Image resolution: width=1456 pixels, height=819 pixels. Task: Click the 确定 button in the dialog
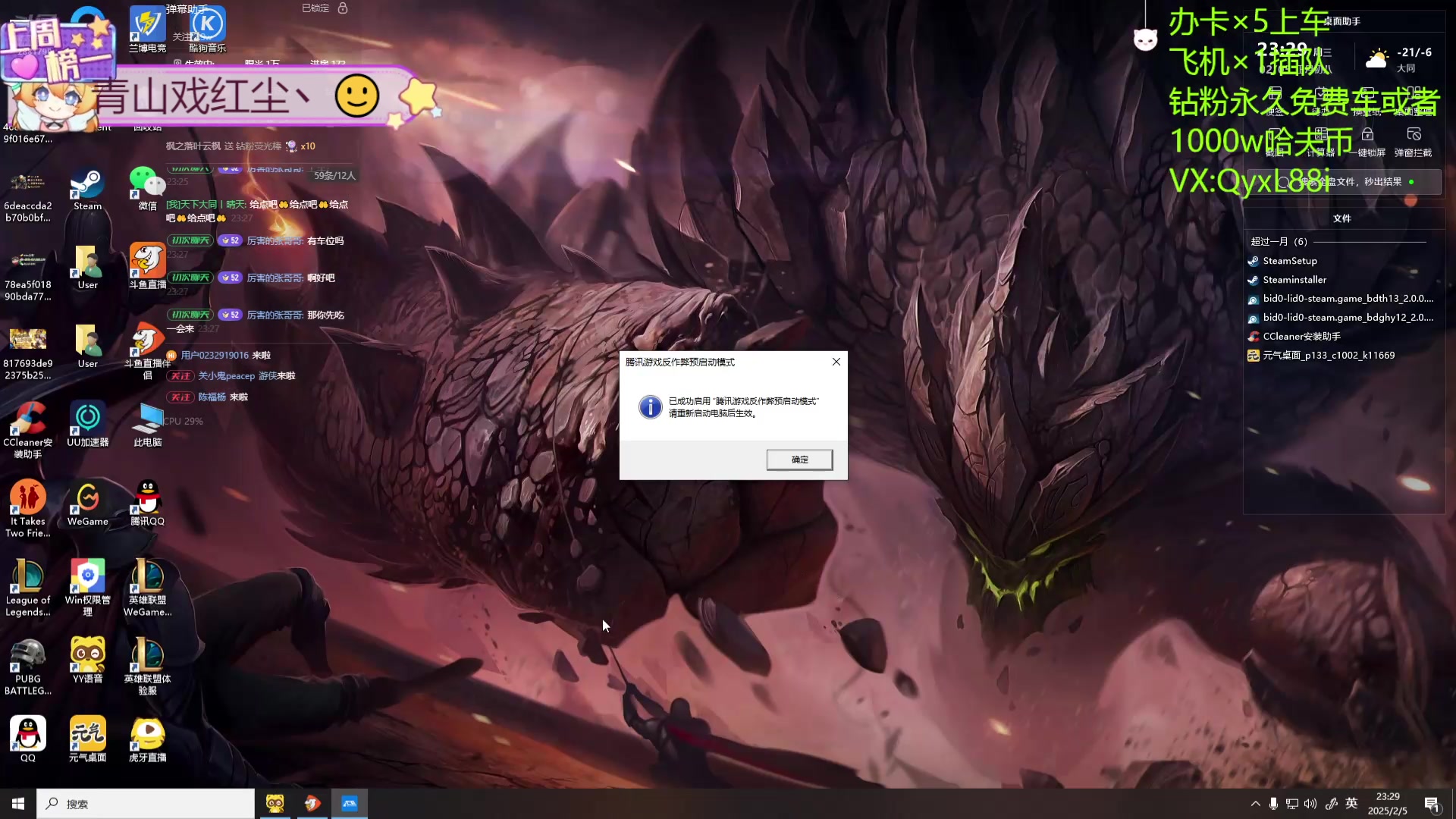click(x=799, y=460)
